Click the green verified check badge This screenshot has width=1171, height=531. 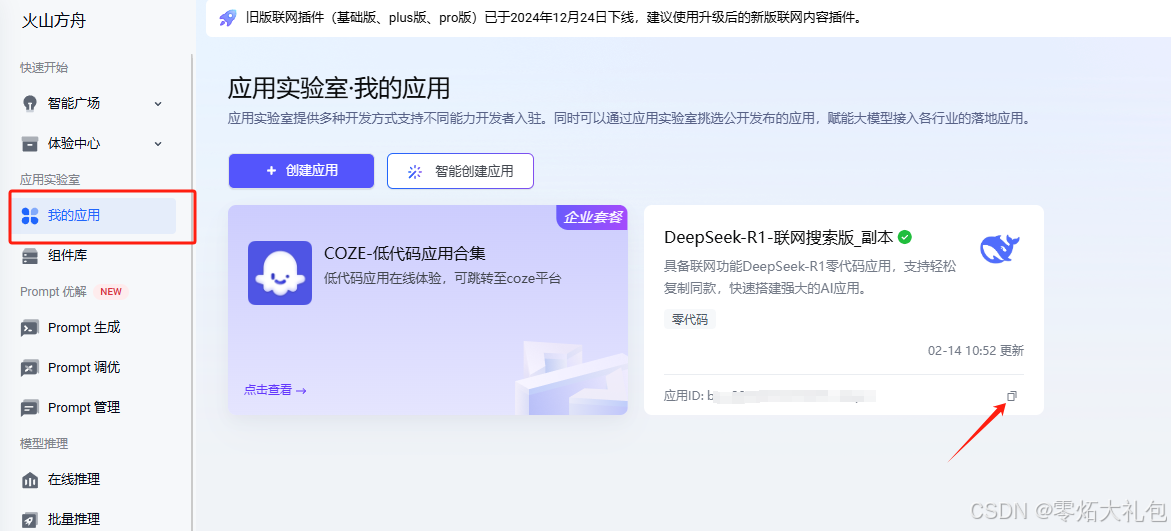[904, 237]
